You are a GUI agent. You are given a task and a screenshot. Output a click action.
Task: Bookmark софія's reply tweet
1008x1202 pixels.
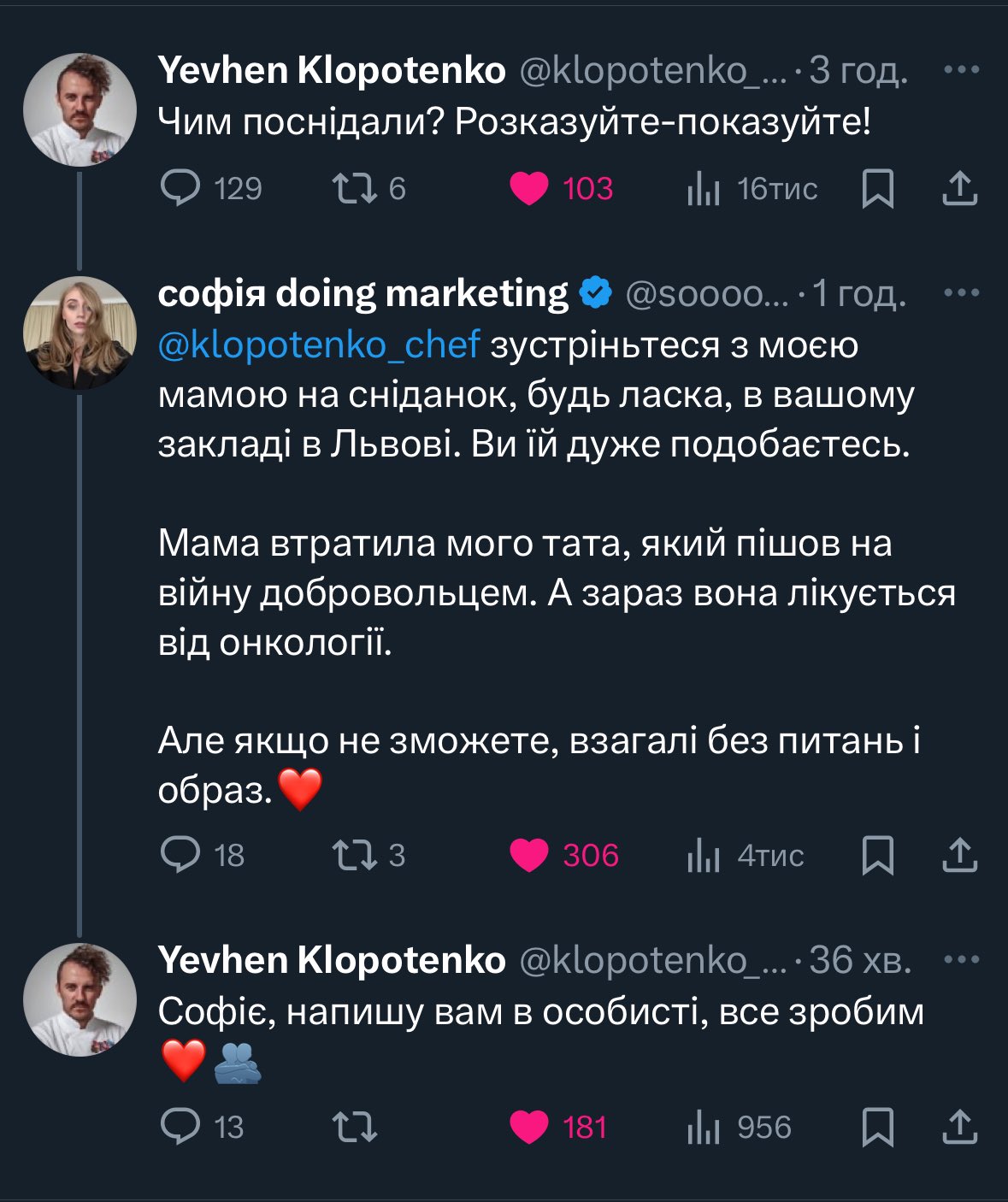(877, 854)
